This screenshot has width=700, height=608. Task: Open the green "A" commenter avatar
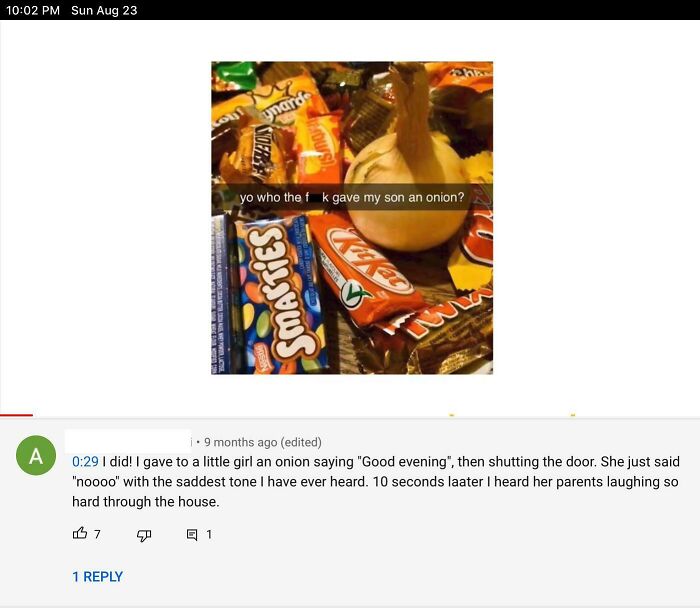(x=36, y=455)
